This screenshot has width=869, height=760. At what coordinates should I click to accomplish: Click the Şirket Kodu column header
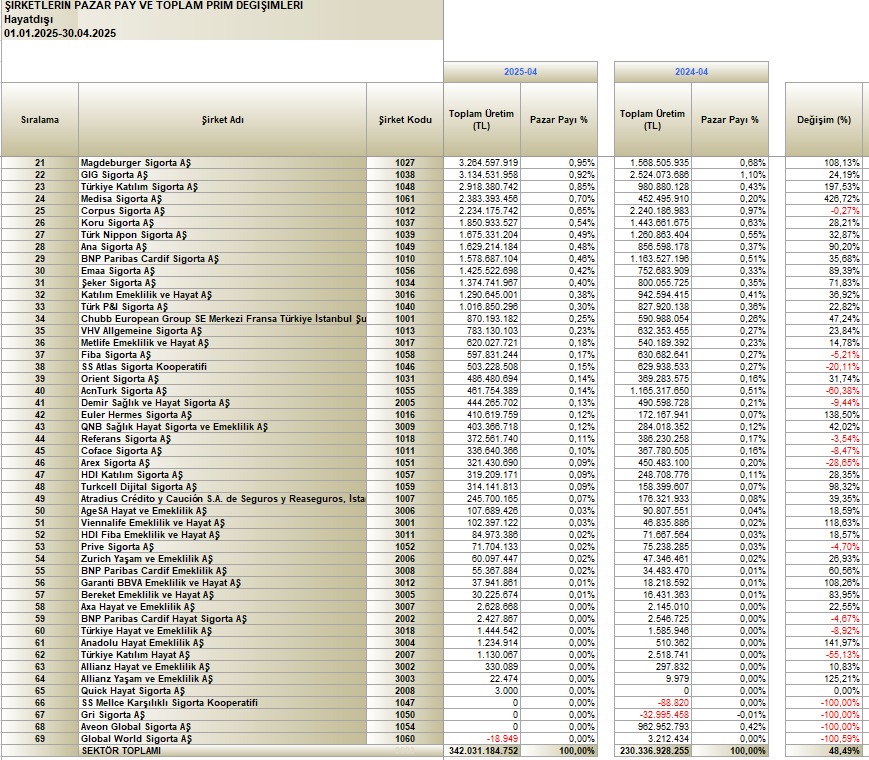pos(405,120)
